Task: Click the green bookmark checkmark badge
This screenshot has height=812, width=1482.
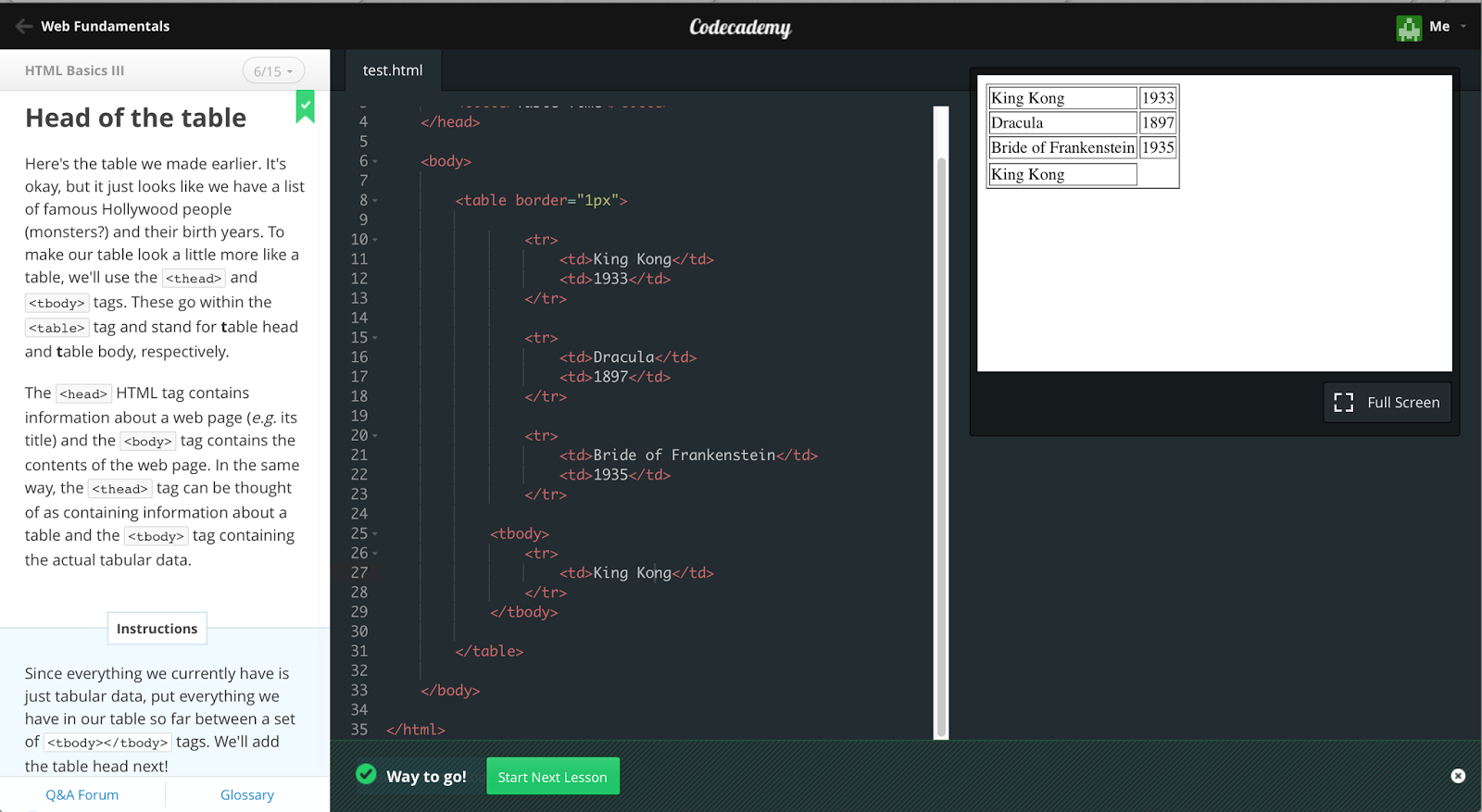Action: click(x=305, y=106)
